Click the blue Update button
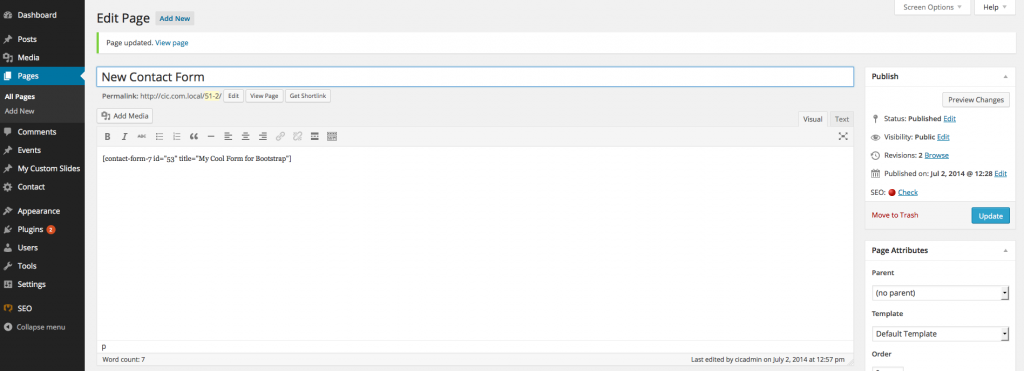Screen dimensions: 1024x371 [x=990, y=216]
